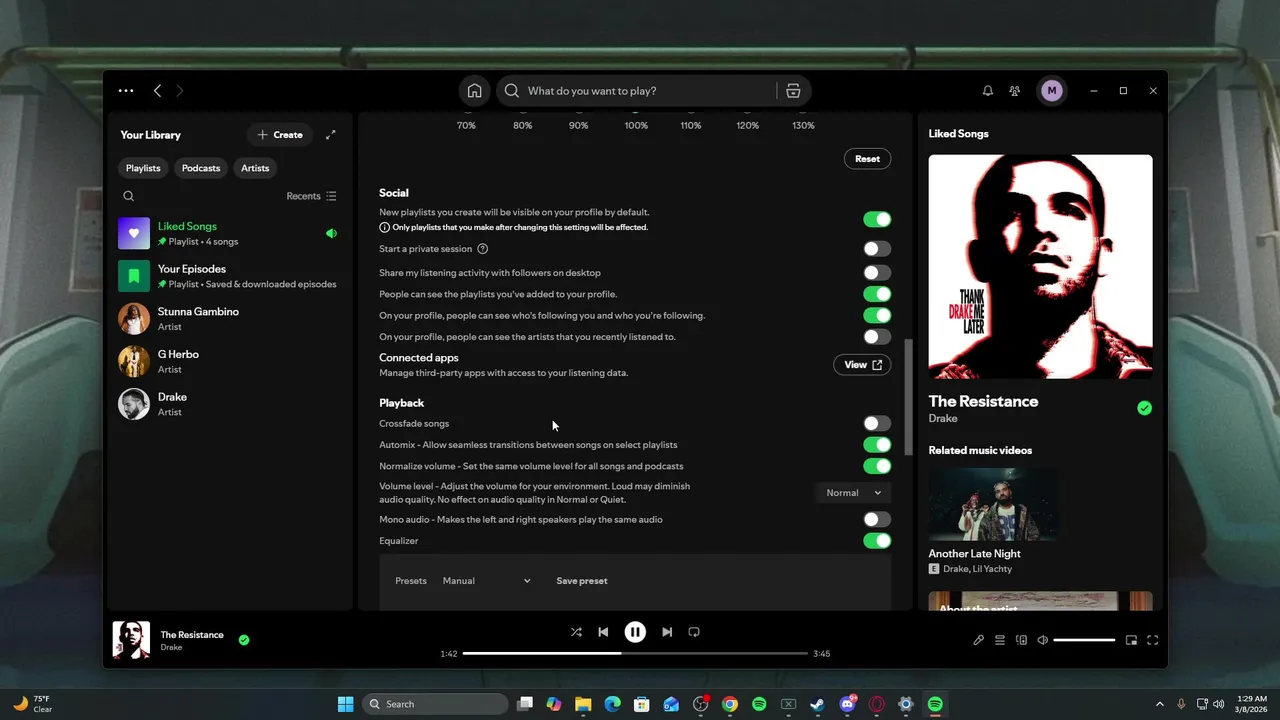Click settings page scrollbar
This screenshot has height=720, width=1280.
pyautogui.click(x=909, y=396)
